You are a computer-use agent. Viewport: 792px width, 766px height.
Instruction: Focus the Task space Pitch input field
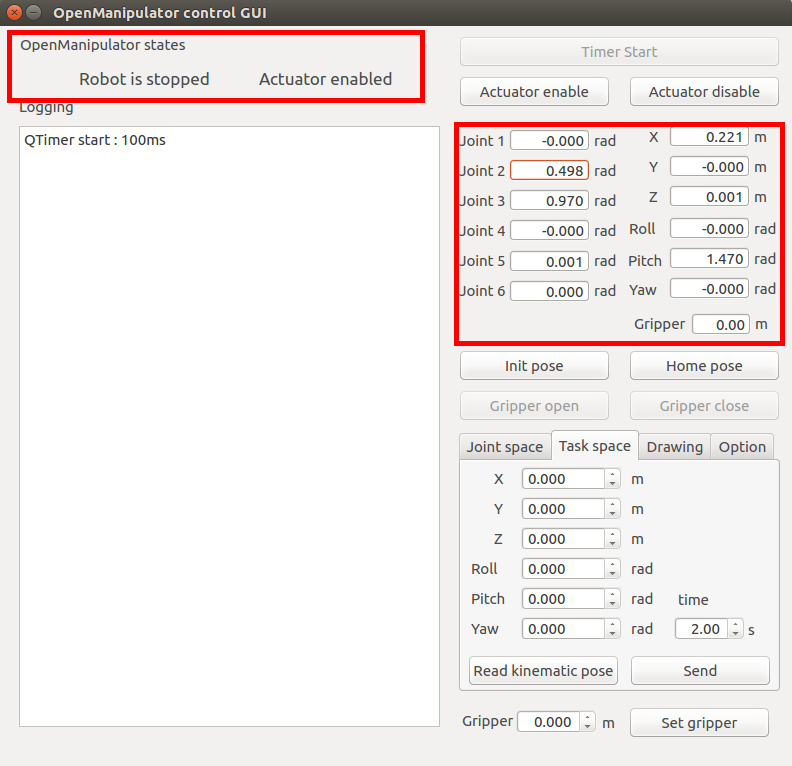563,599
